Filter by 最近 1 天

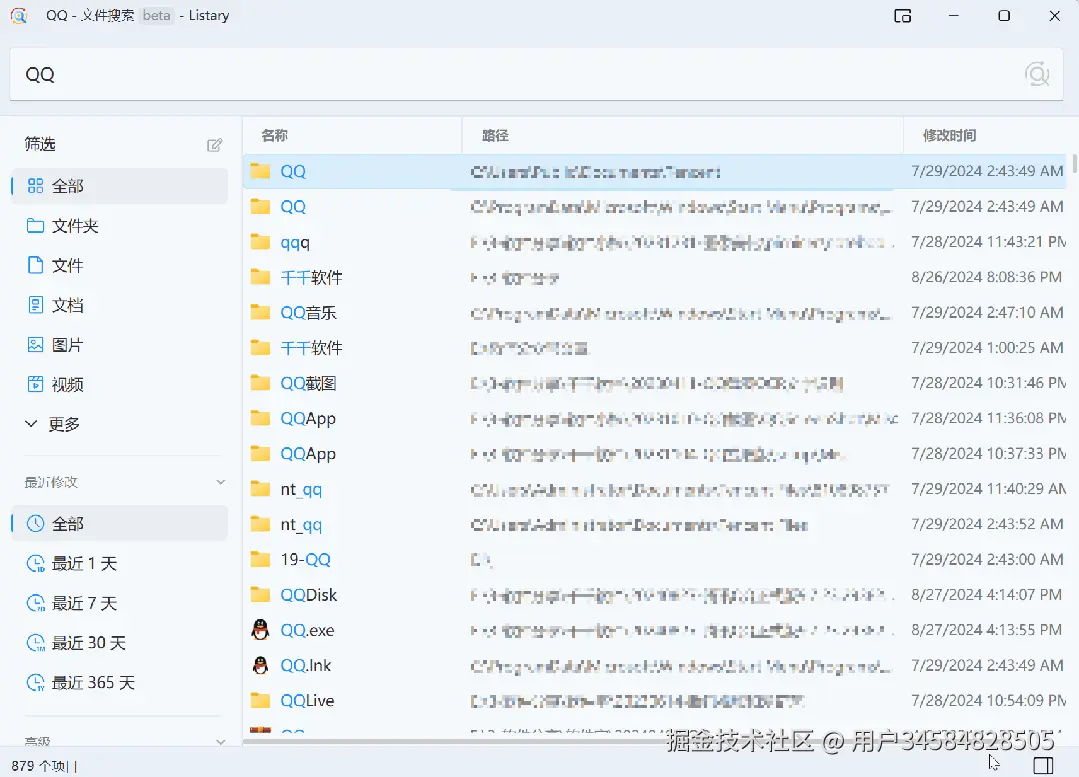click(x=120, y=564)
